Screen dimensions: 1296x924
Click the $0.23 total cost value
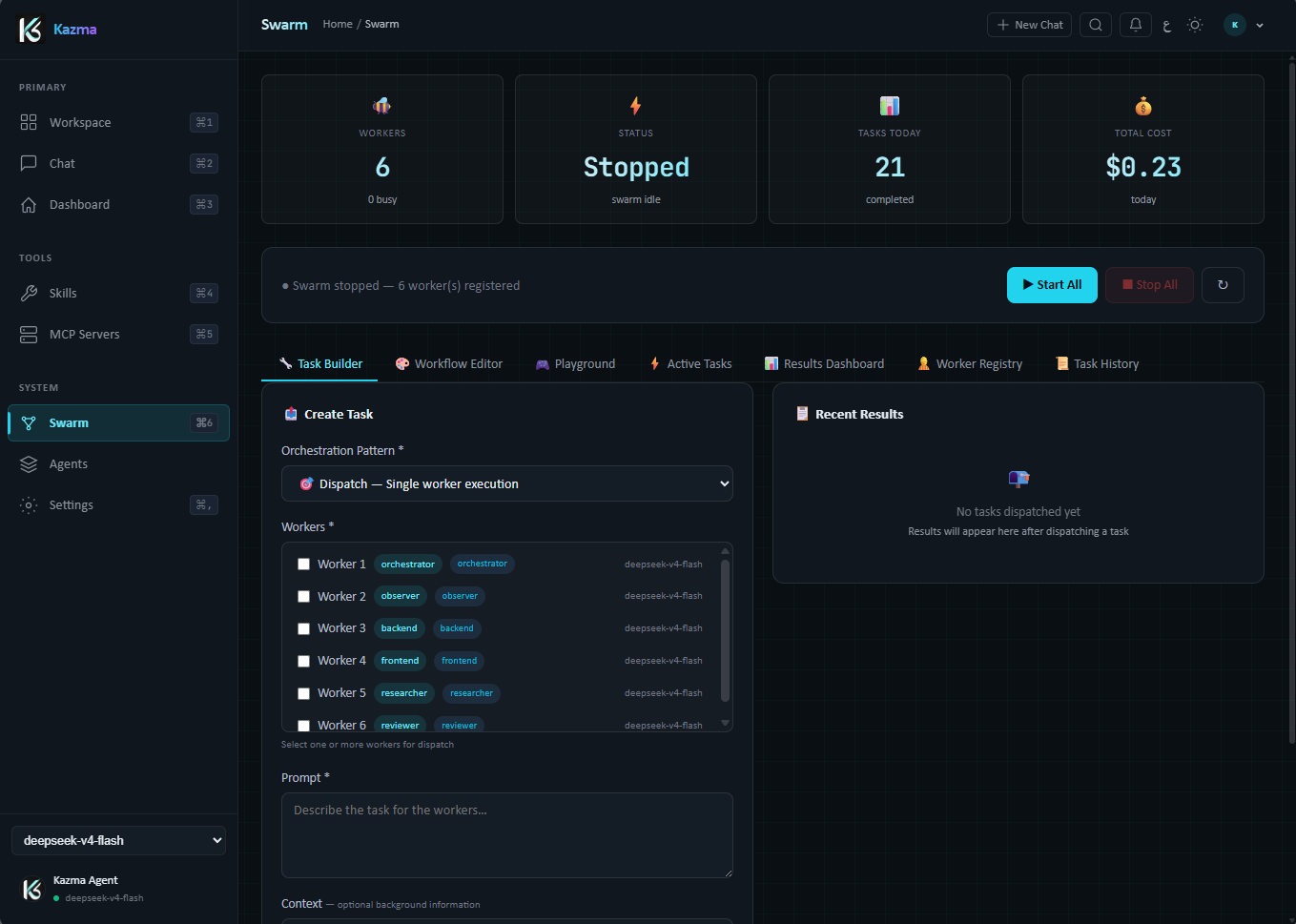pos(1143,168)
